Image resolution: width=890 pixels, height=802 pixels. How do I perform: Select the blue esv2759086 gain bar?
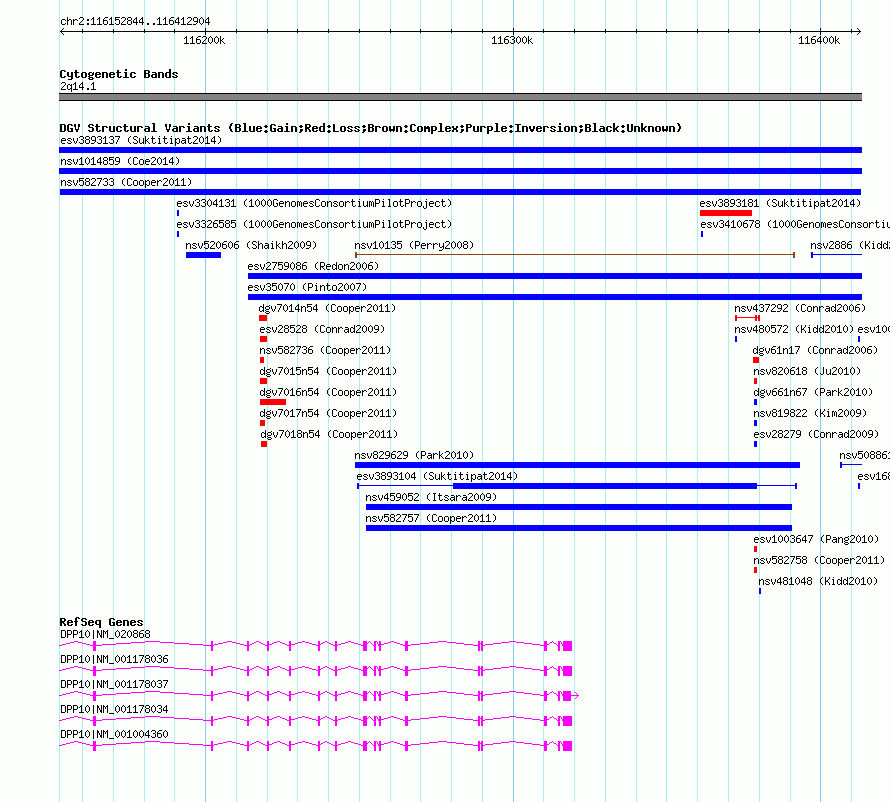pos(555,276)
